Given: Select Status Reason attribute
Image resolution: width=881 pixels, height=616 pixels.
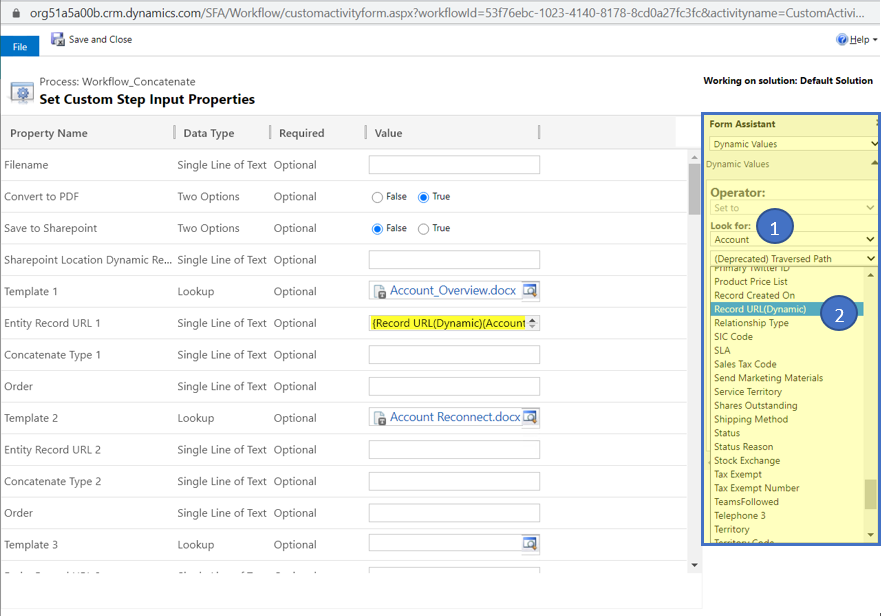Looking at the screenshot, I should (x=743, y=447).
